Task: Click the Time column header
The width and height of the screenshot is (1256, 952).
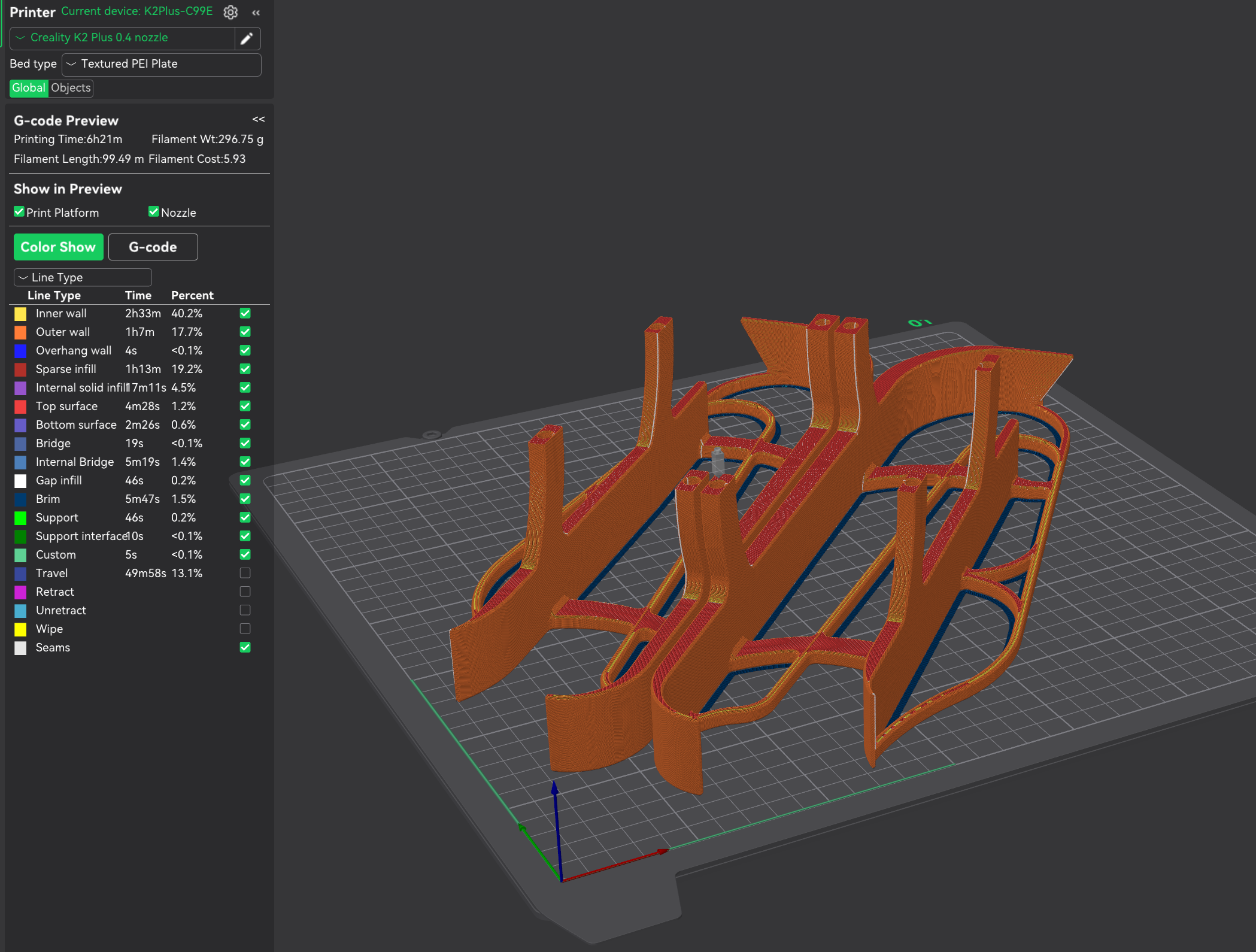Action: coord(138,295)
